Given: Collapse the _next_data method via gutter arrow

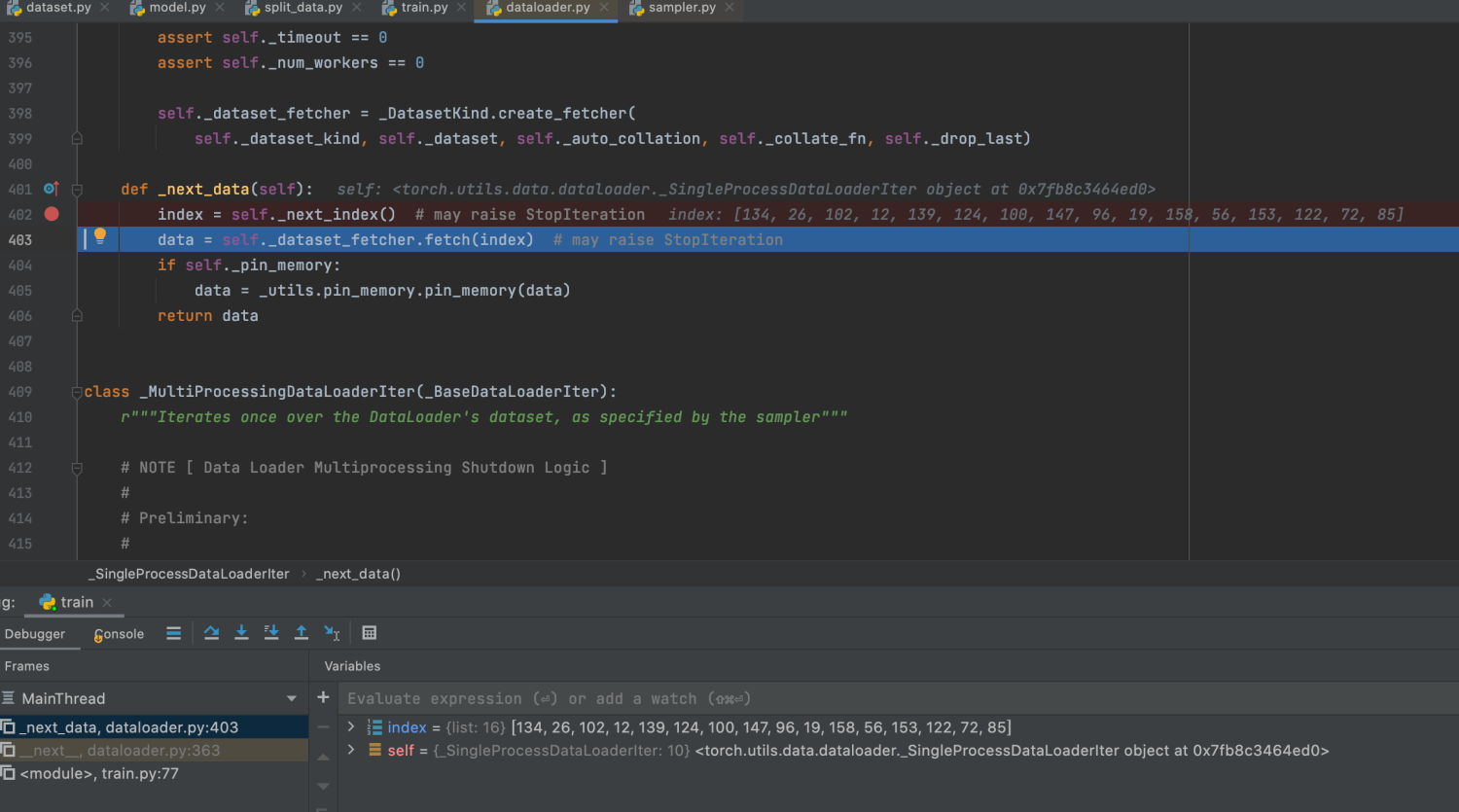Looking at the screenshot, I should tap(77, 191).
